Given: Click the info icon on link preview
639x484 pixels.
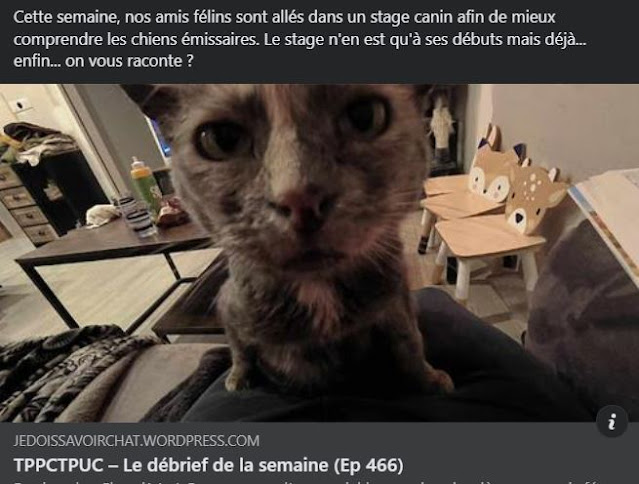Looking at the screenshot, I should [612, 421].
